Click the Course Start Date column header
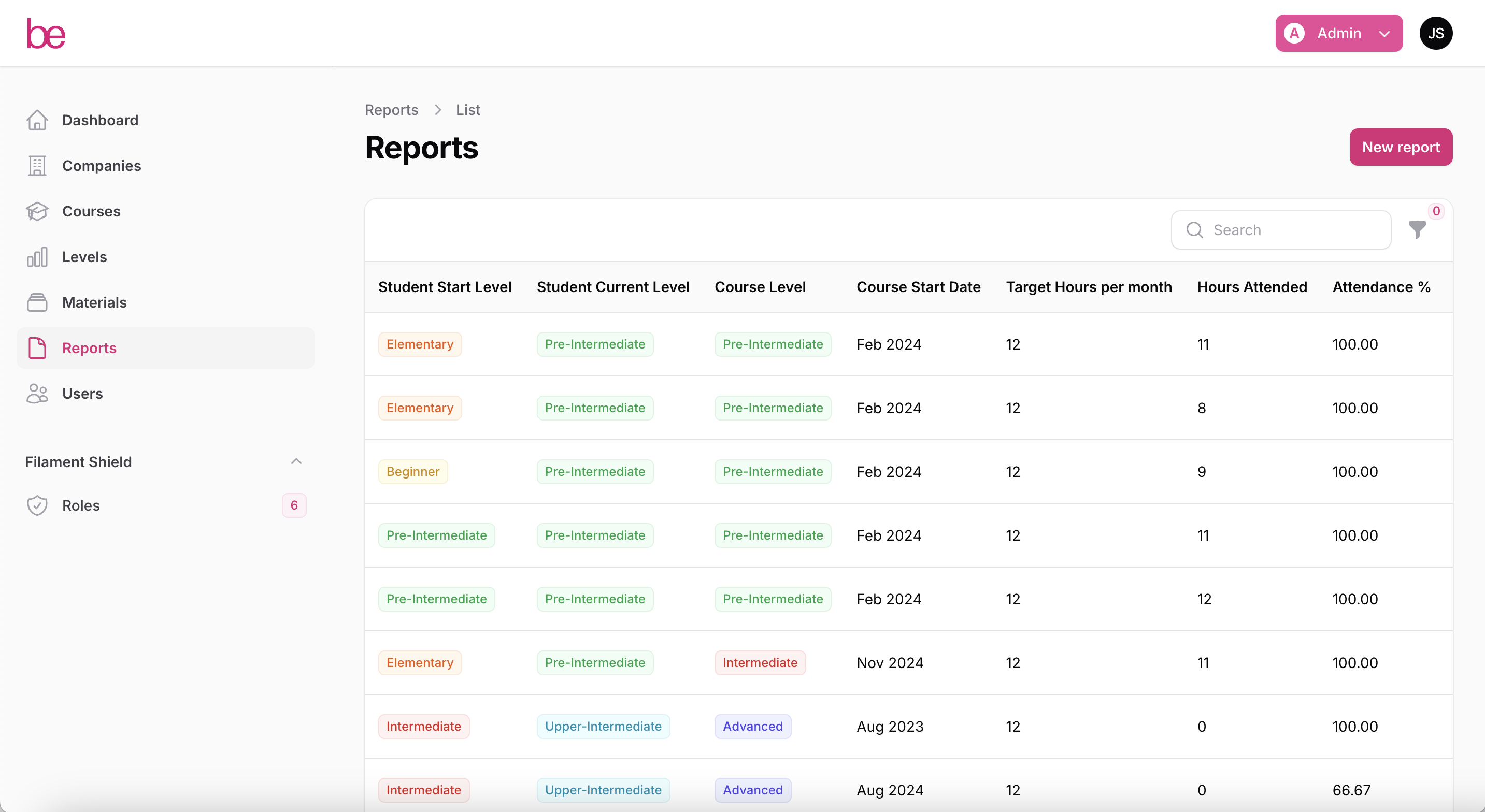 coord(918,286)
